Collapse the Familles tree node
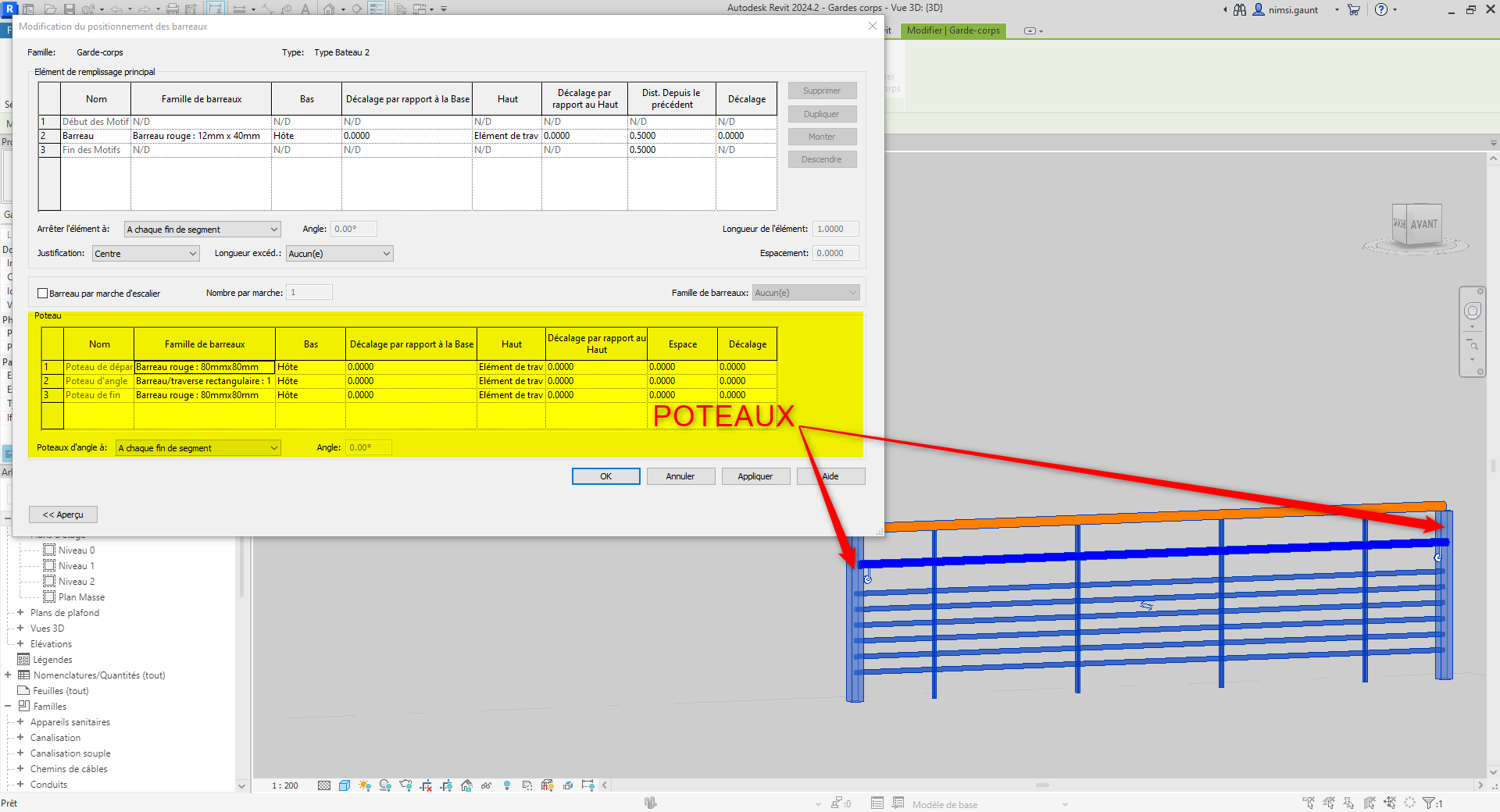Viewport: 1500px width, 812px height. pyautogui.click(x=8, y=707)
